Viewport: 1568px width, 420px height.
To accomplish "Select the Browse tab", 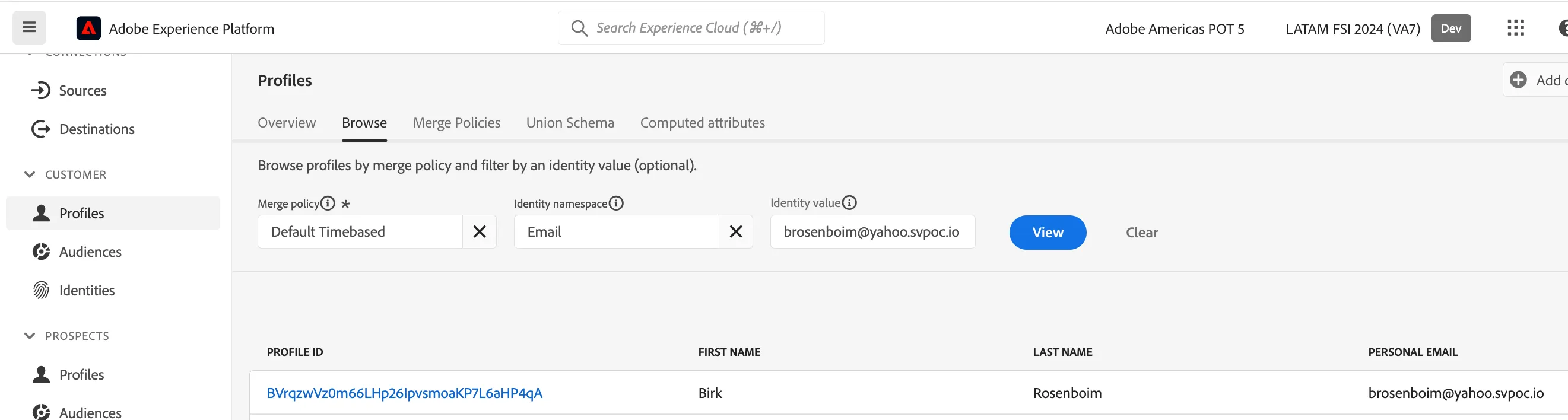I will 364,123.
